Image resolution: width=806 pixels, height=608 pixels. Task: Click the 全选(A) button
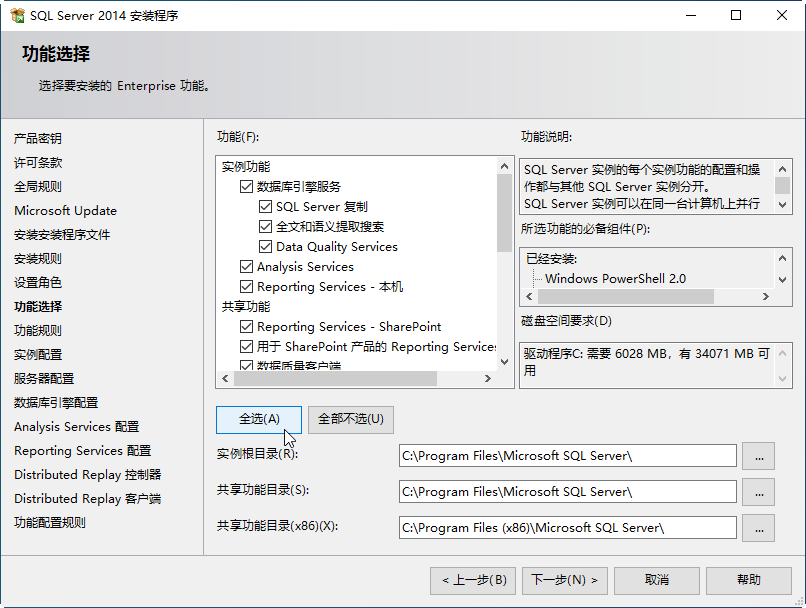[x=259, y=419]
